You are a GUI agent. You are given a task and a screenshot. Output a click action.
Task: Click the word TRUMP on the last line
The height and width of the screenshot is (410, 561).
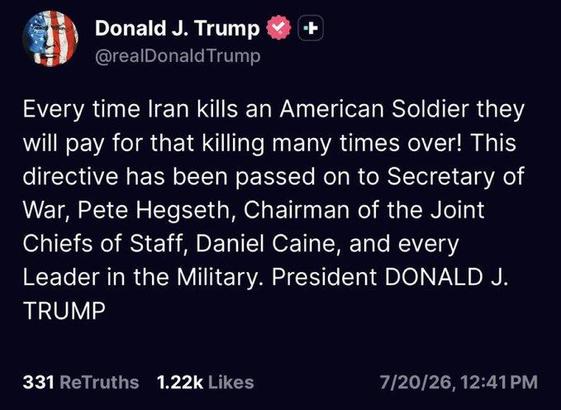(64, 311)
